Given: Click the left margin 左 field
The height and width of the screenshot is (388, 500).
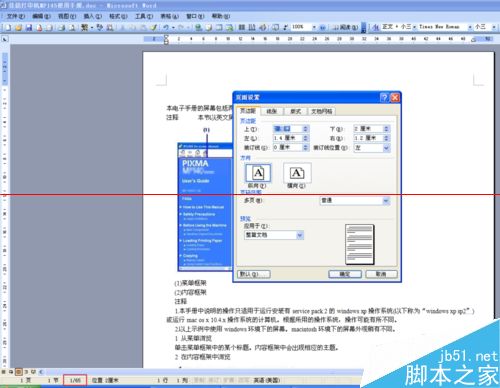Looking at the screenshot, I should pyautogui.click(x=287, y=138).
